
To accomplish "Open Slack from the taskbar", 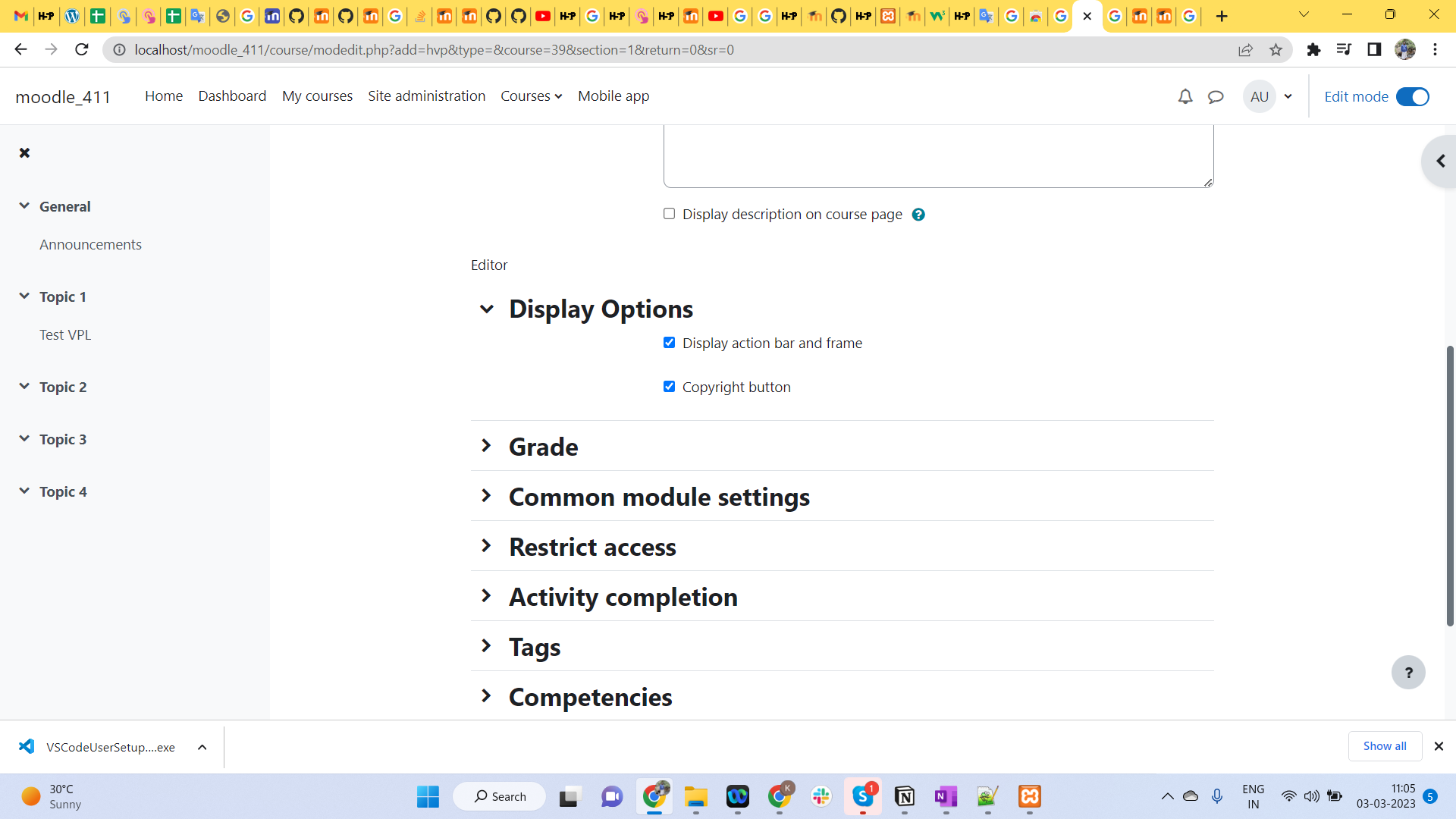I will pos(821,797).
